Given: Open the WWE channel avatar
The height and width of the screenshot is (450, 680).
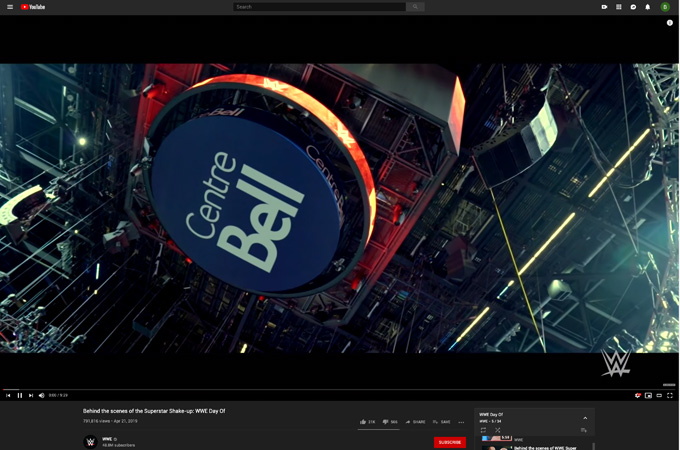Looking at the screenshot, I should click(x=90, y=442).
